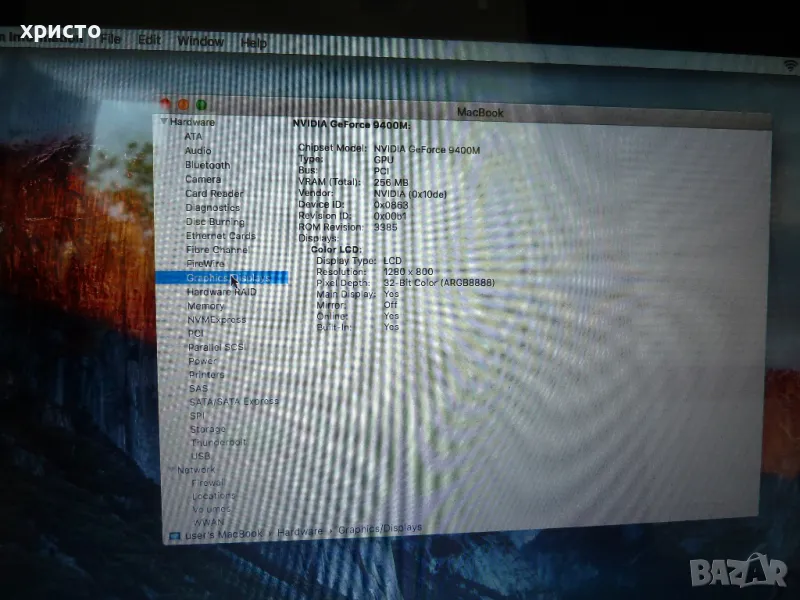
Task: Select Fibre Channel in the sidebar
Action: [x=217, y=249]
